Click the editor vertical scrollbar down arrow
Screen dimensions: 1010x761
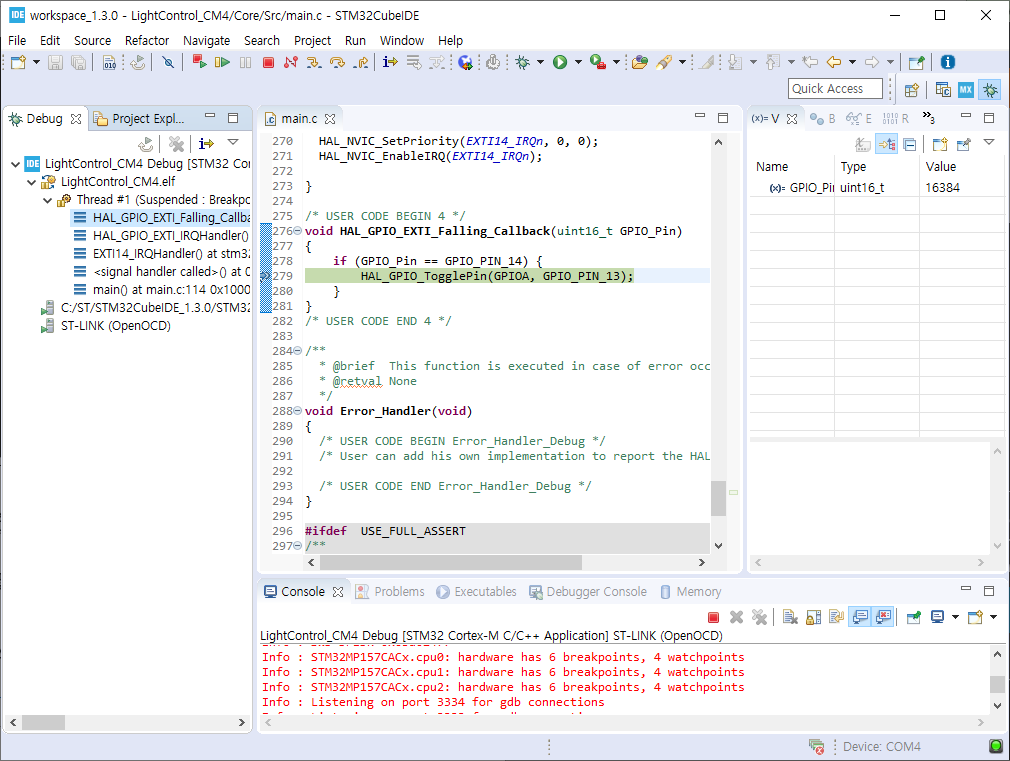click(x=718, y=546)
